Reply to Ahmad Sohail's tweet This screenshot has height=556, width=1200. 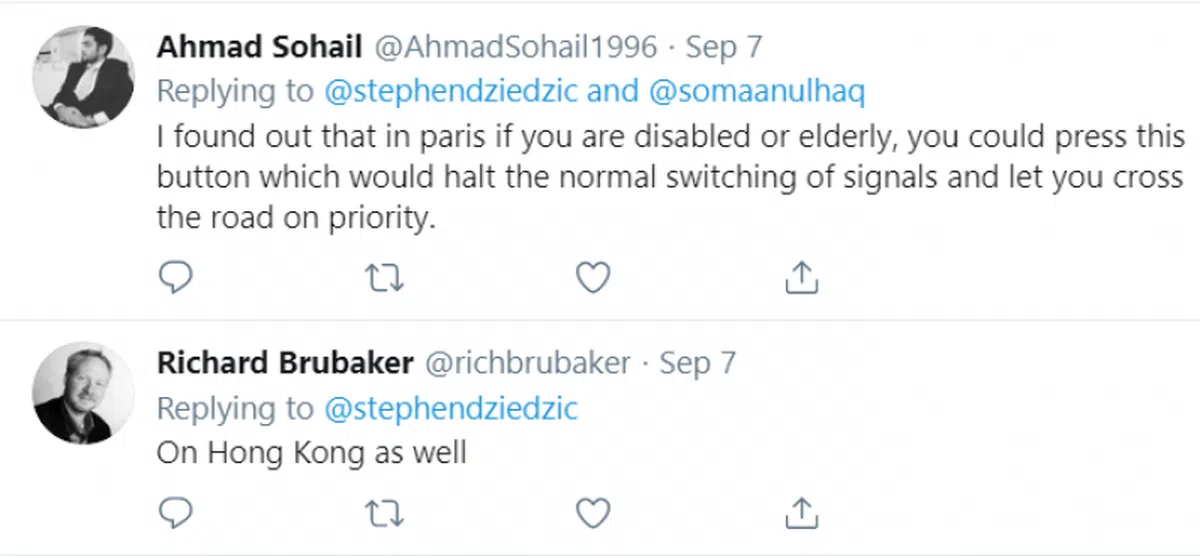(x=175, y=278)
